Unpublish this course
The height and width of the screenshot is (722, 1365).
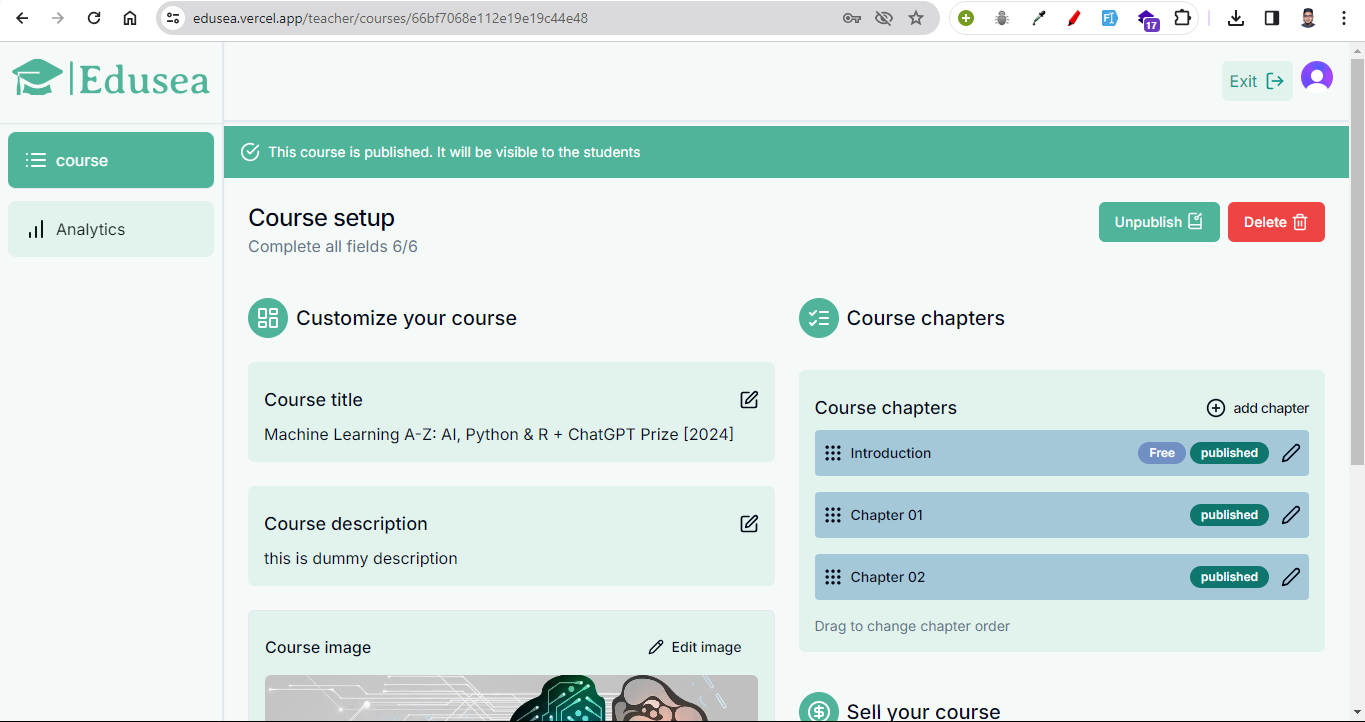1159,222
